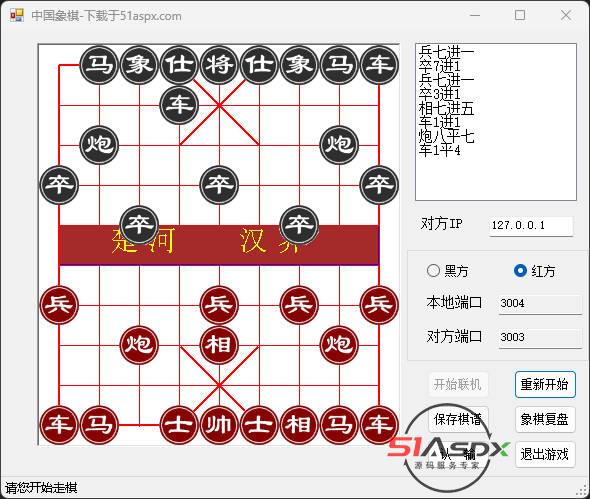590x499 pixels.
Task: Click the 重新开始 restart button
Action: [x=545, y=384]
